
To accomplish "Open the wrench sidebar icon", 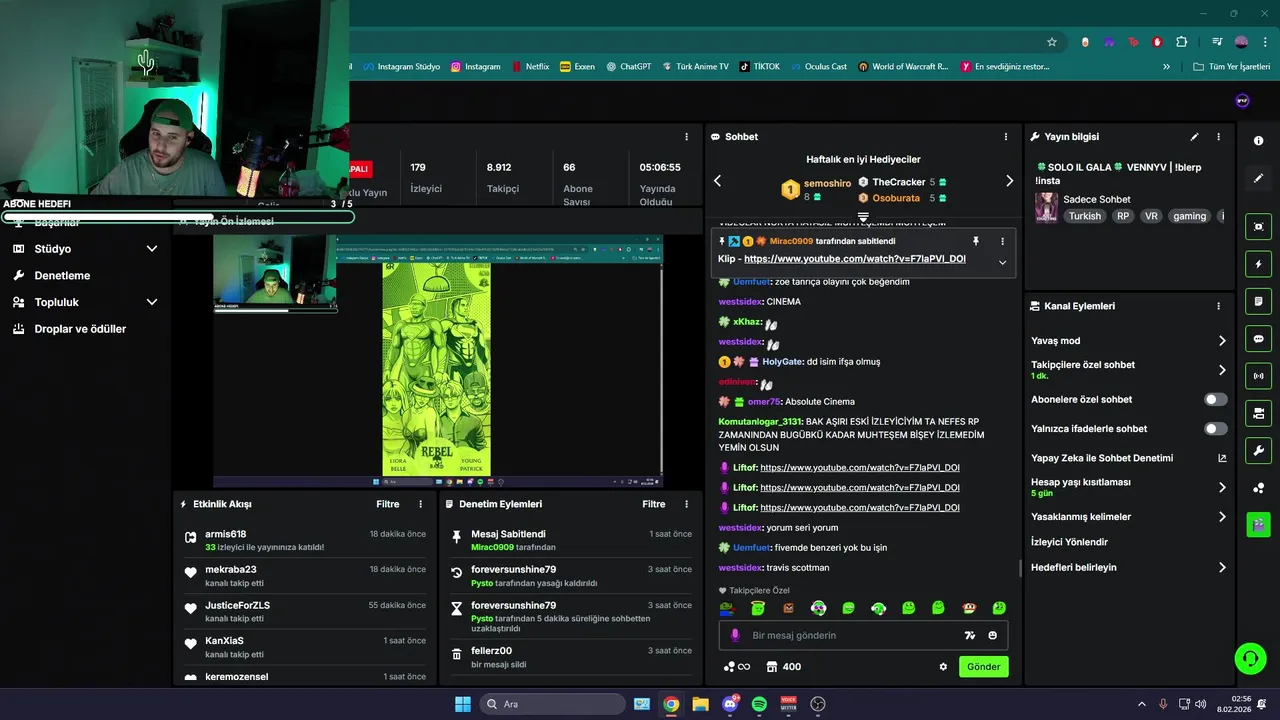I will pos(1258,450).
